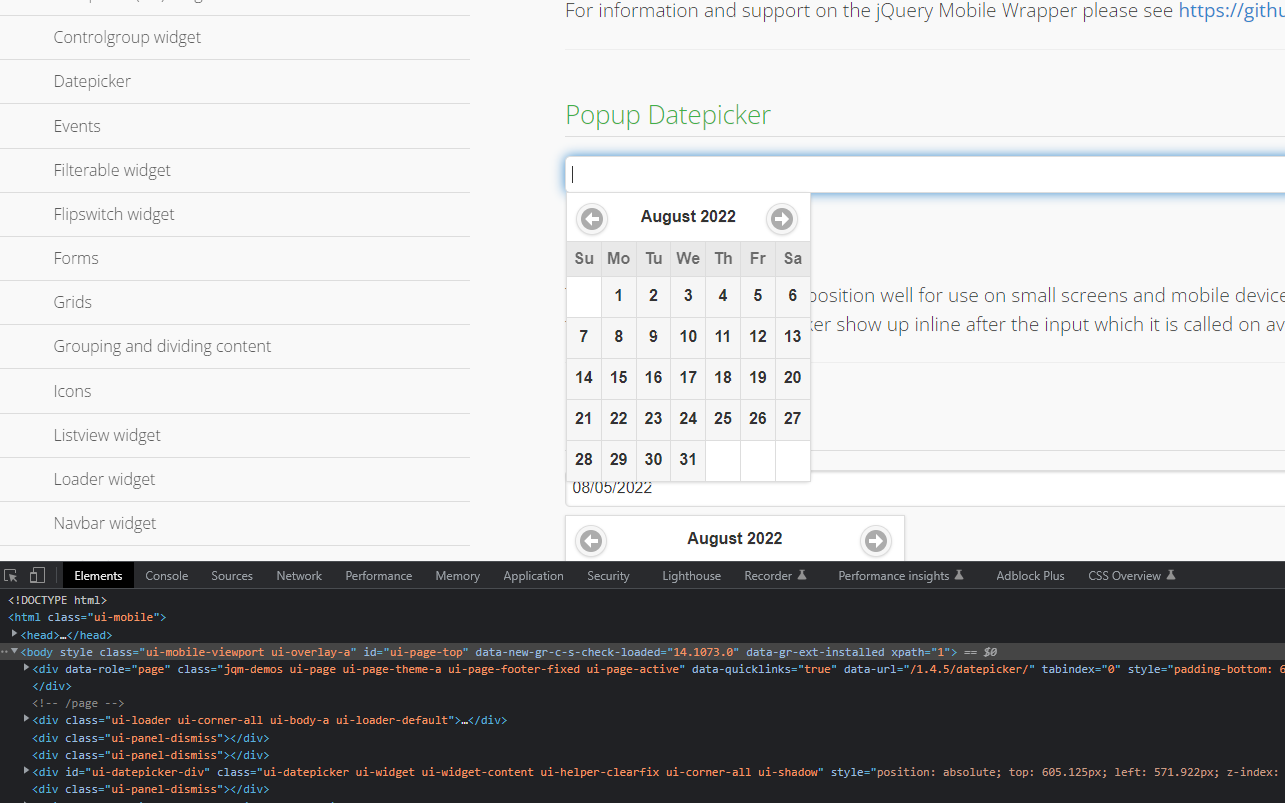Open the Lighthouse tab
Screen dimensions: 1285x803
pos(691,575)
